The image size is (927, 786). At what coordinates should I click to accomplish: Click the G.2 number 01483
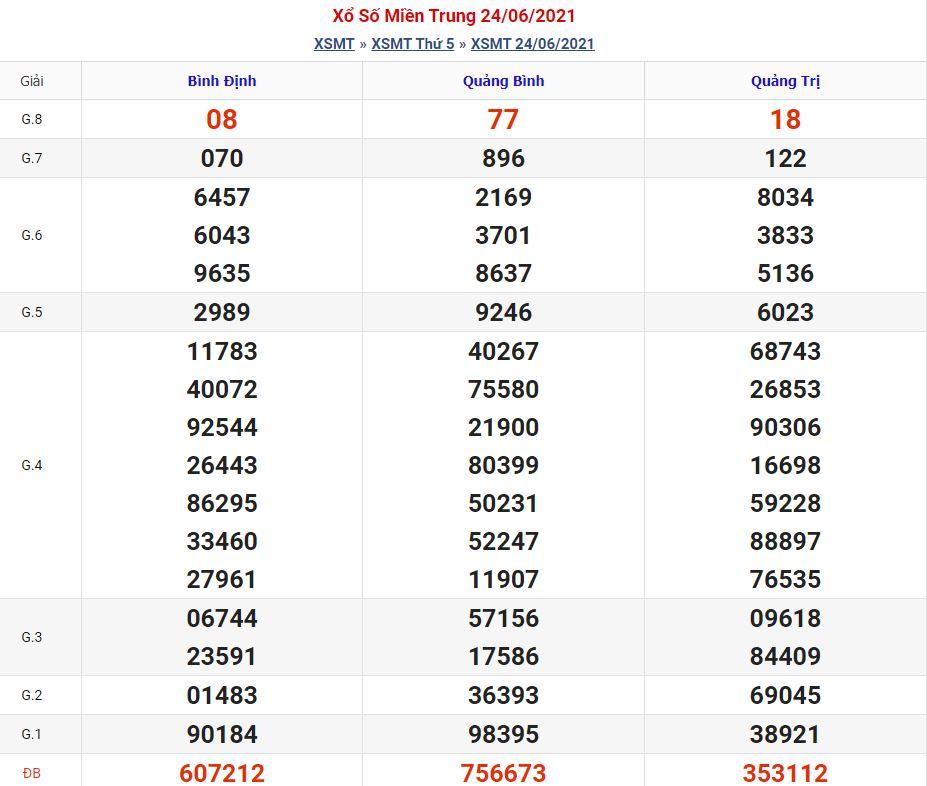tap(222, 695)
